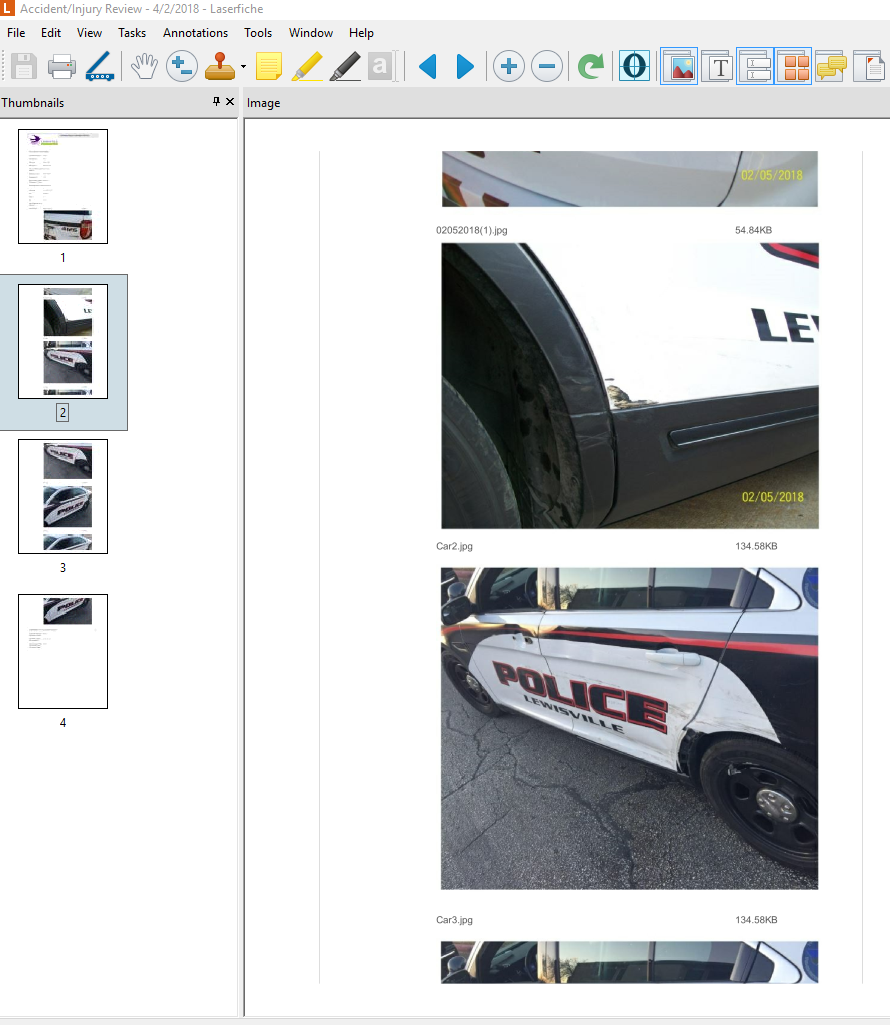Select page 2 thumbnail
890x1025 pixels.
[63, 341]
